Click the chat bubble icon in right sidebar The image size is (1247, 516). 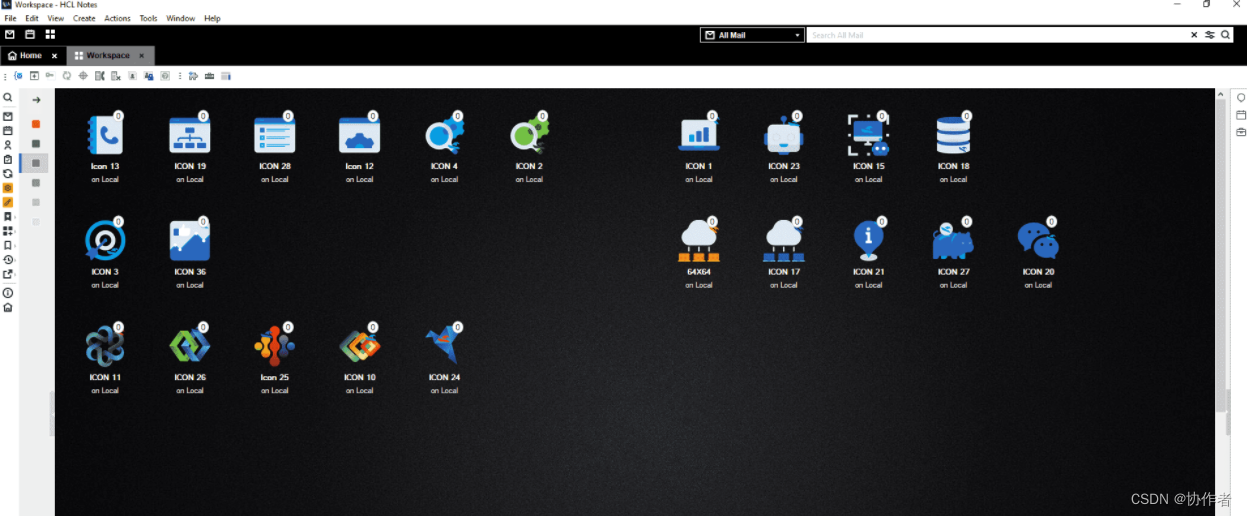click(x=1241, y=98)
